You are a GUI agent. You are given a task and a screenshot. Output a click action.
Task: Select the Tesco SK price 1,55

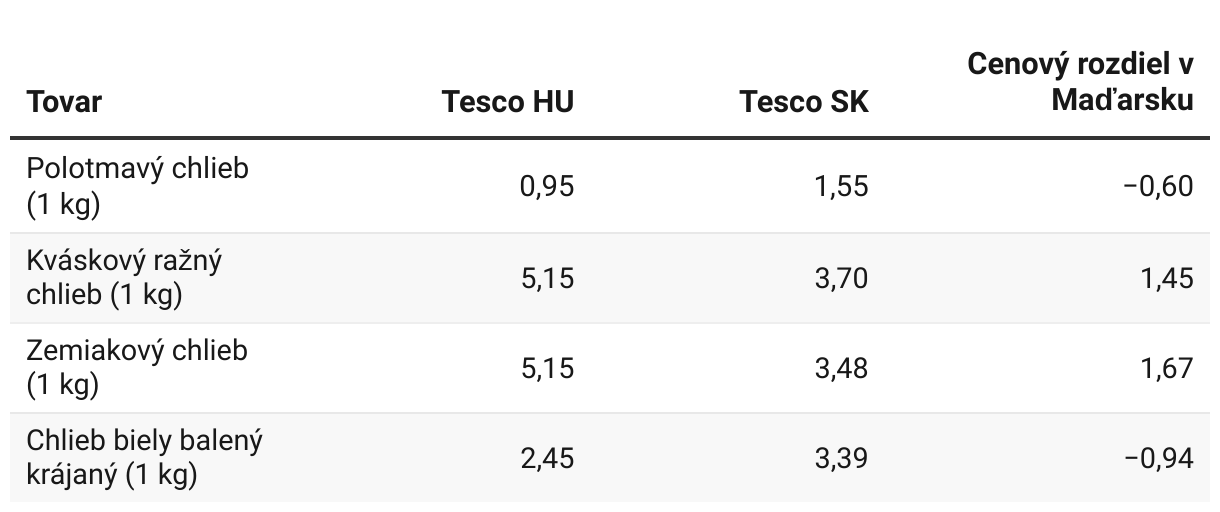[x=842, y=187]
